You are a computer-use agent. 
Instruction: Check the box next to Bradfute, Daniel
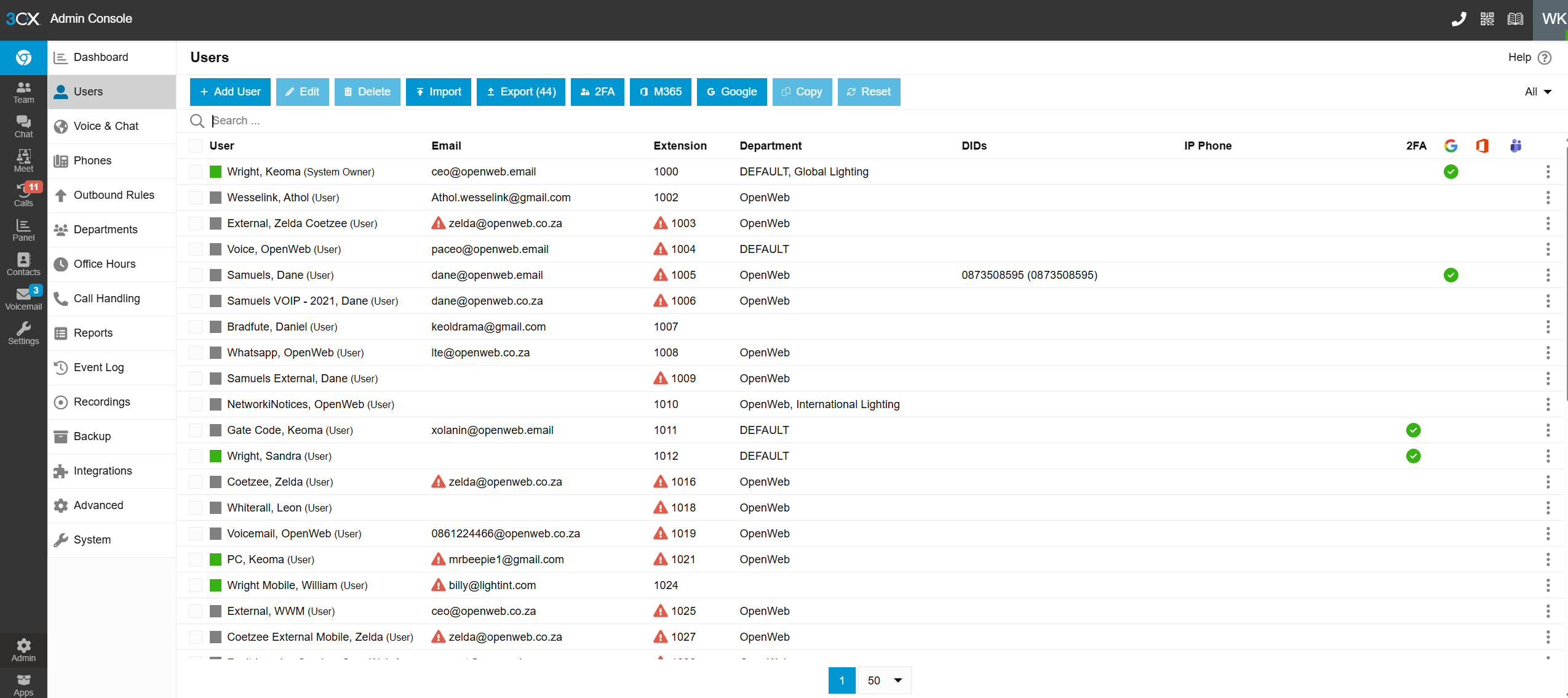click(196, 327)
